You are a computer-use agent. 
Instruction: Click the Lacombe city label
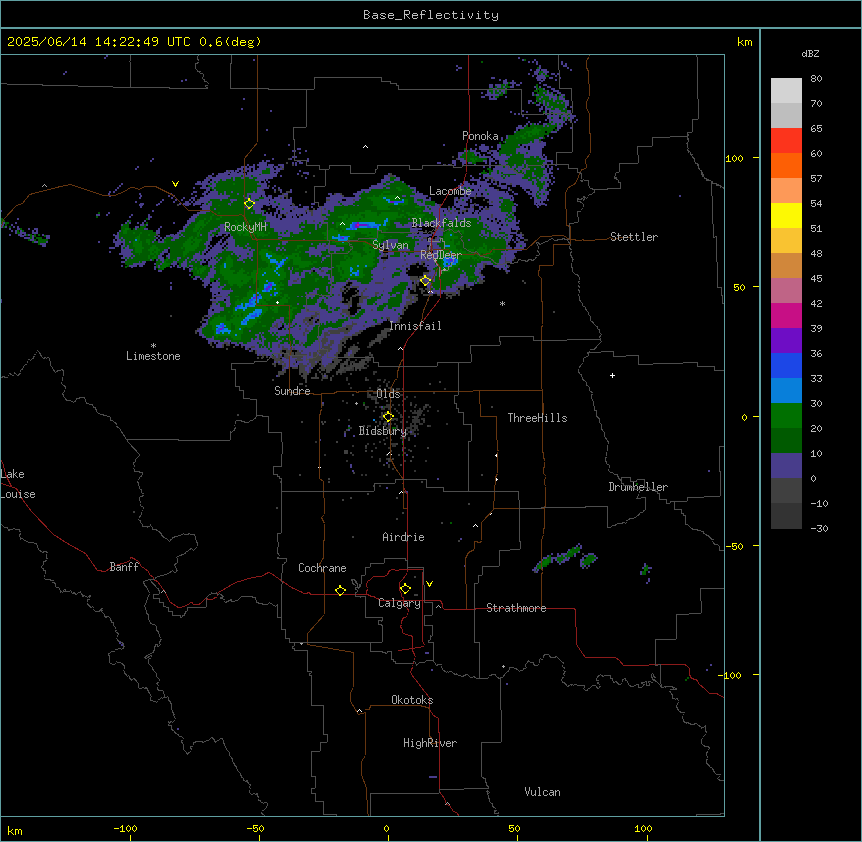click(450, 191)
